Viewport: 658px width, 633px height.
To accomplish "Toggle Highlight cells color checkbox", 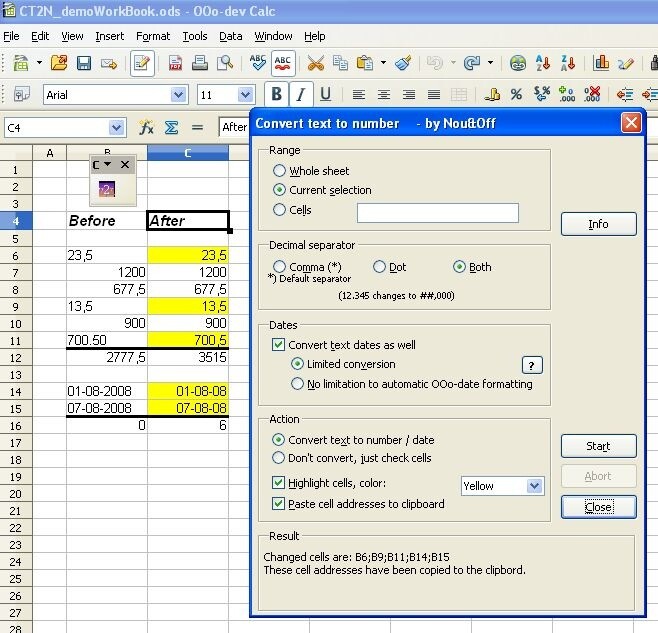I will [x=329, y=483].
